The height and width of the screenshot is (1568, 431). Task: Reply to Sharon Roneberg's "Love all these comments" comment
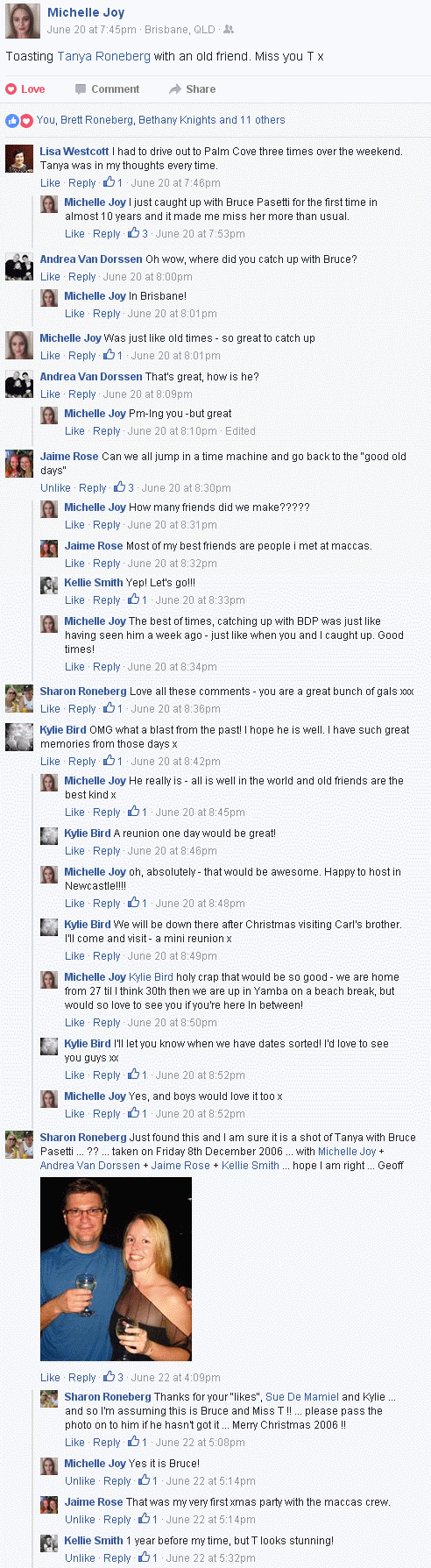pyautogui.click(x=82, y=709)
